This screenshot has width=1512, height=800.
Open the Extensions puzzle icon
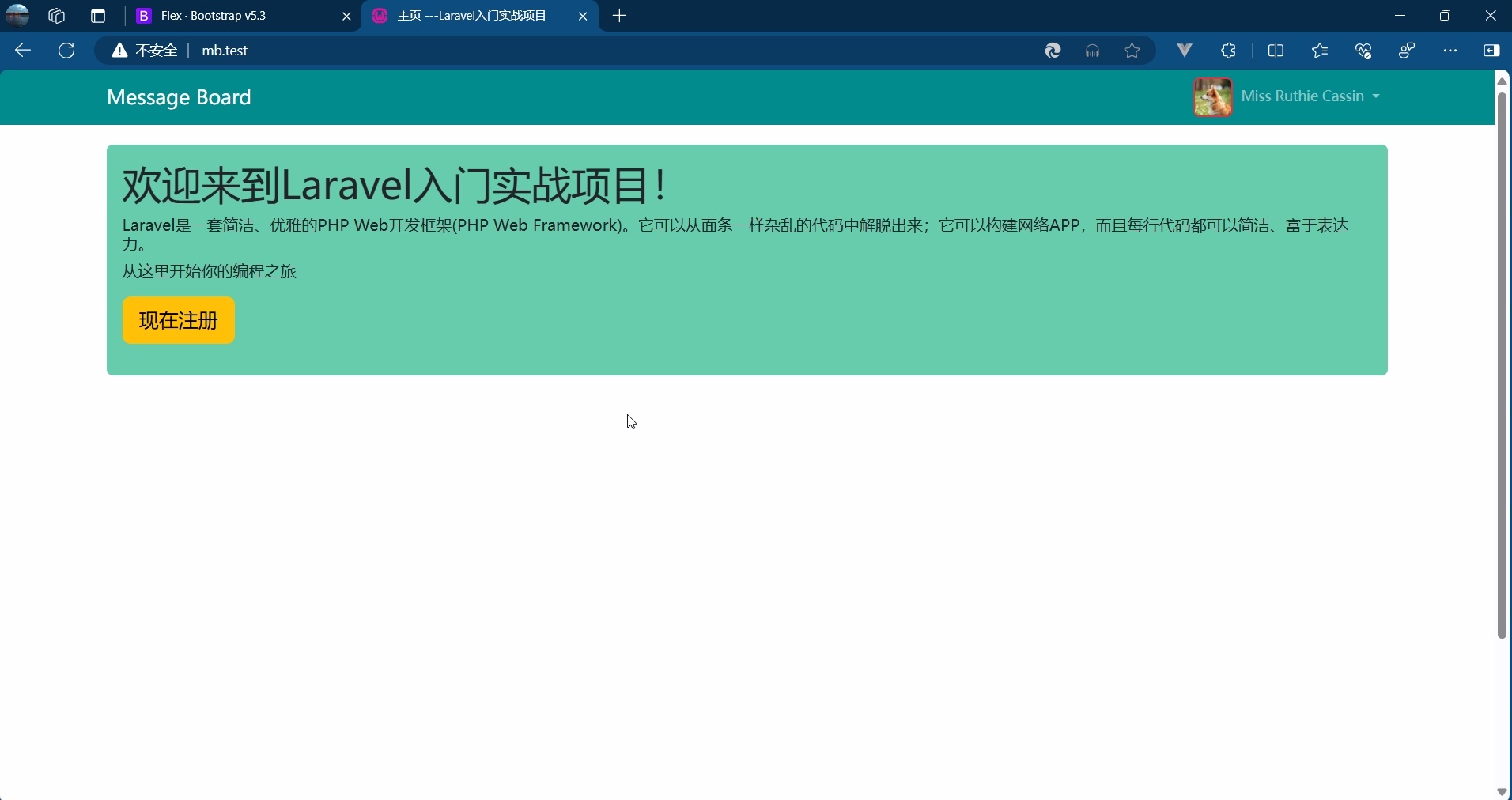1228,51
